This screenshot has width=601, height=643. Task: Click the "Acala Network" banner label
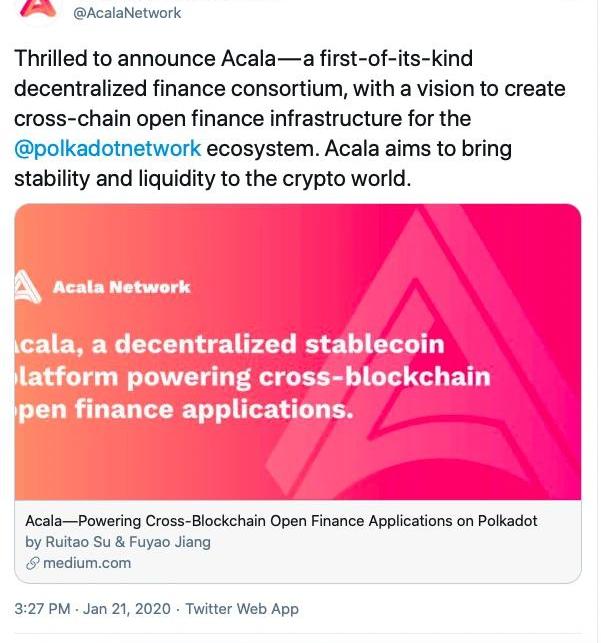point(121,288)
